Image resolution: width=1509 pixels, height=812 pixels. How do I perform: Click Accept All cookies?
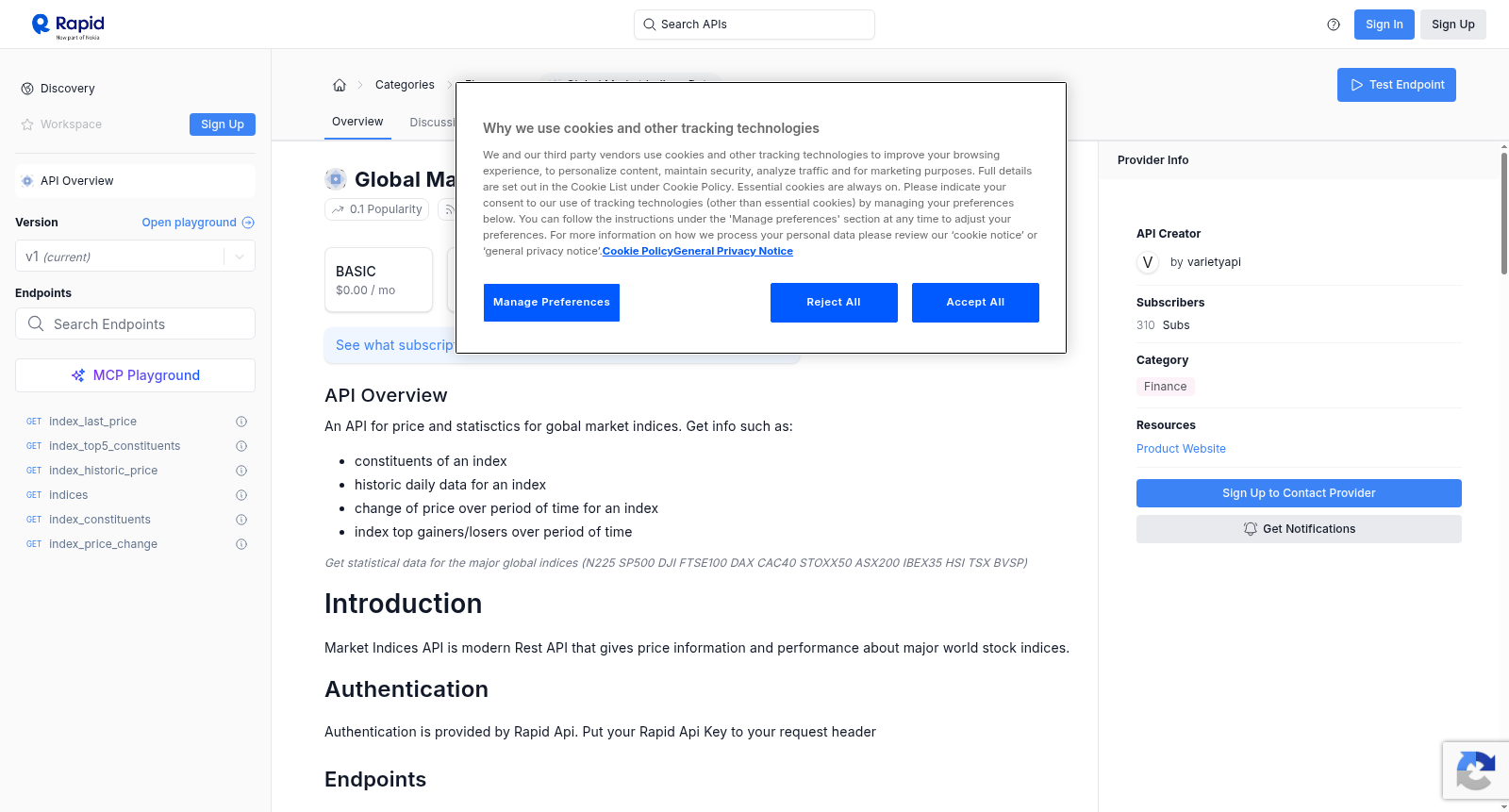[x=975, y=302]
